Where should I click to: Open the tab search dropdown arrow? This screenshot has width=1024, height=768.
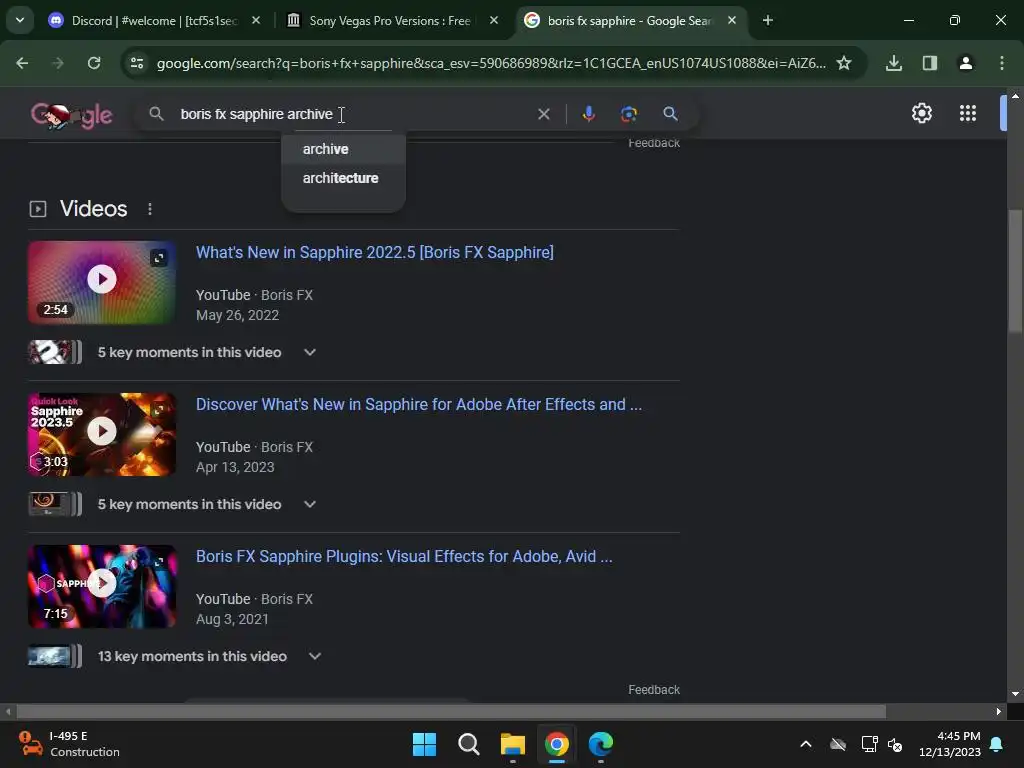(20, 20)
